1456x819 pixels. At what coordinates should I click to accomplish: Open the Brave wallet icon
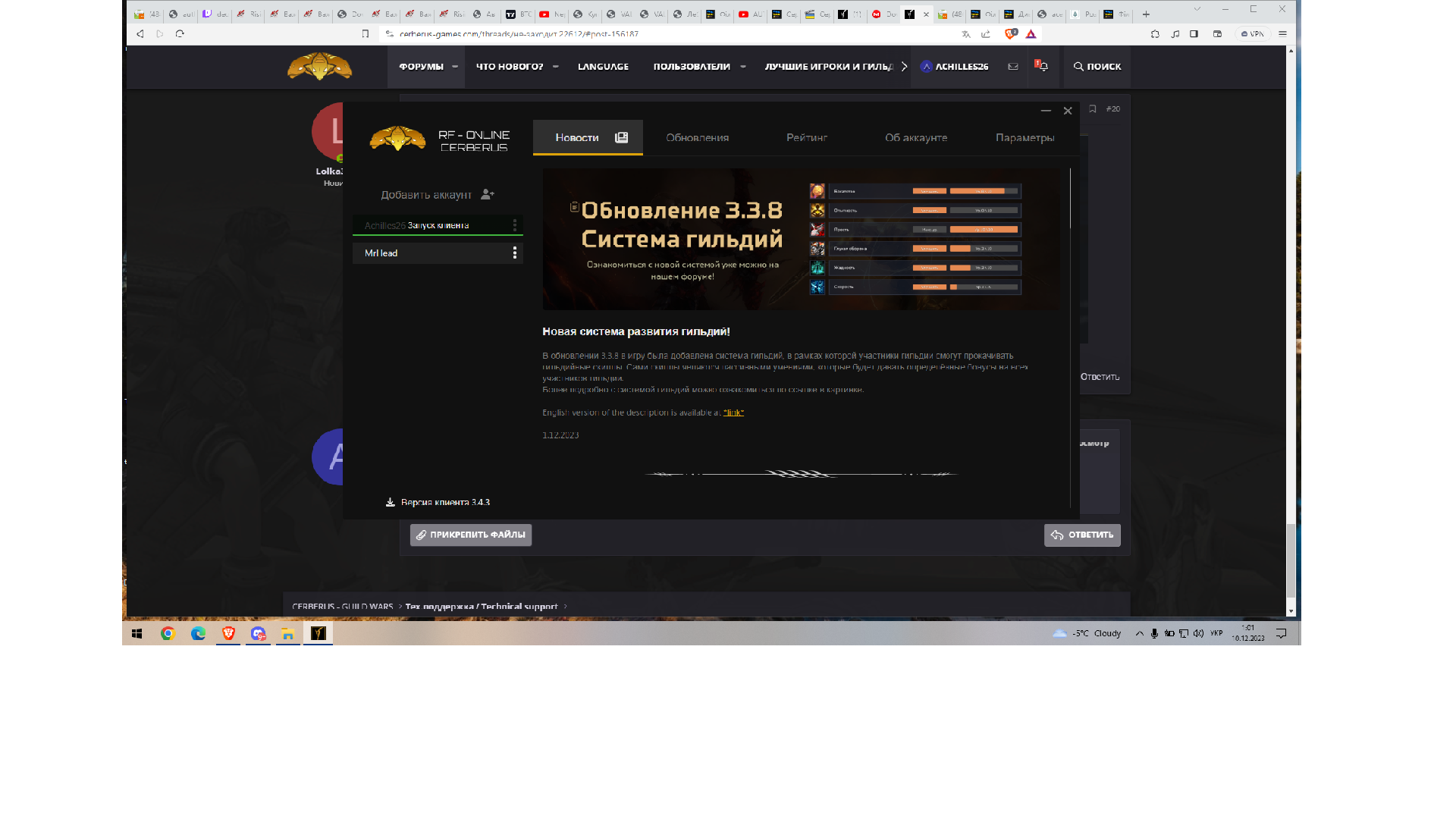pyautogui.click(x=1218, y=34)
